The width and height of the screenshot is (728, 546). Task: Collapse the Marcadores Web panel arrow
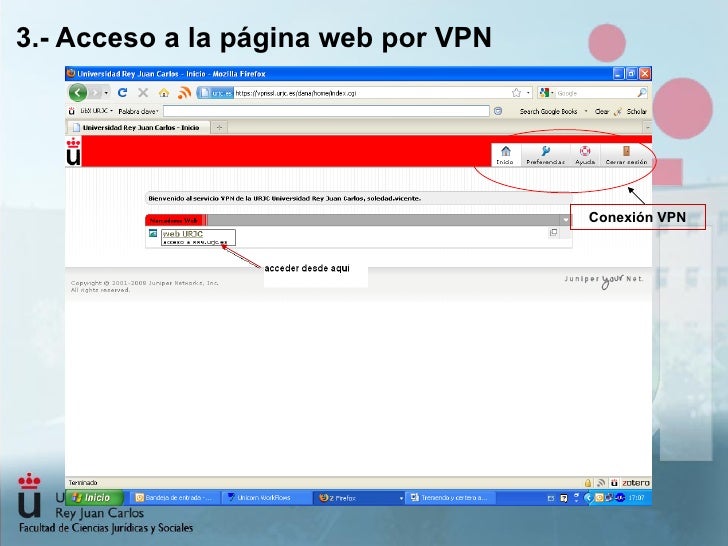point(566,220)
